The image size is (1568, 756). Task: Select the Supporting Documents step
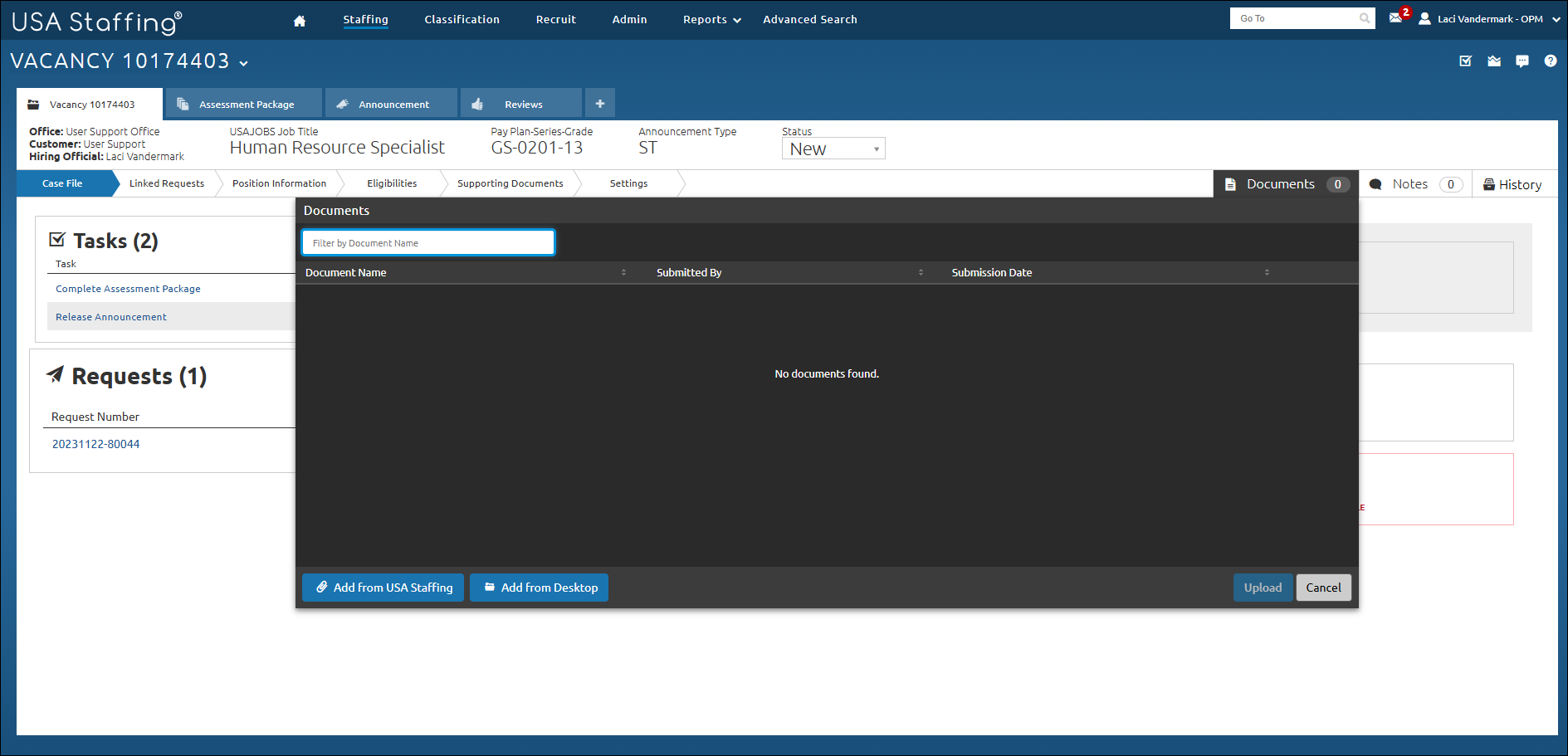[x=510, y=183]
